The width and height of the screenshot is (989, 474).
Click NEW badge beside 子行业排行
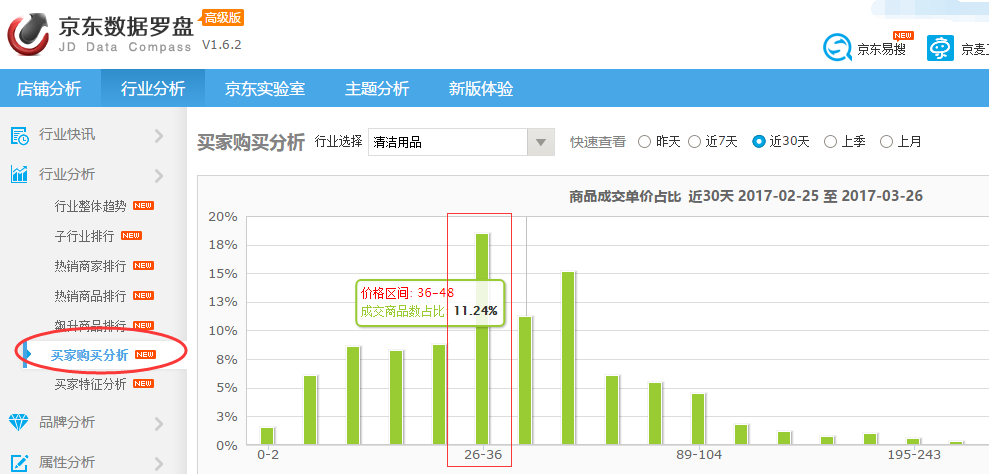pos(131,235)
